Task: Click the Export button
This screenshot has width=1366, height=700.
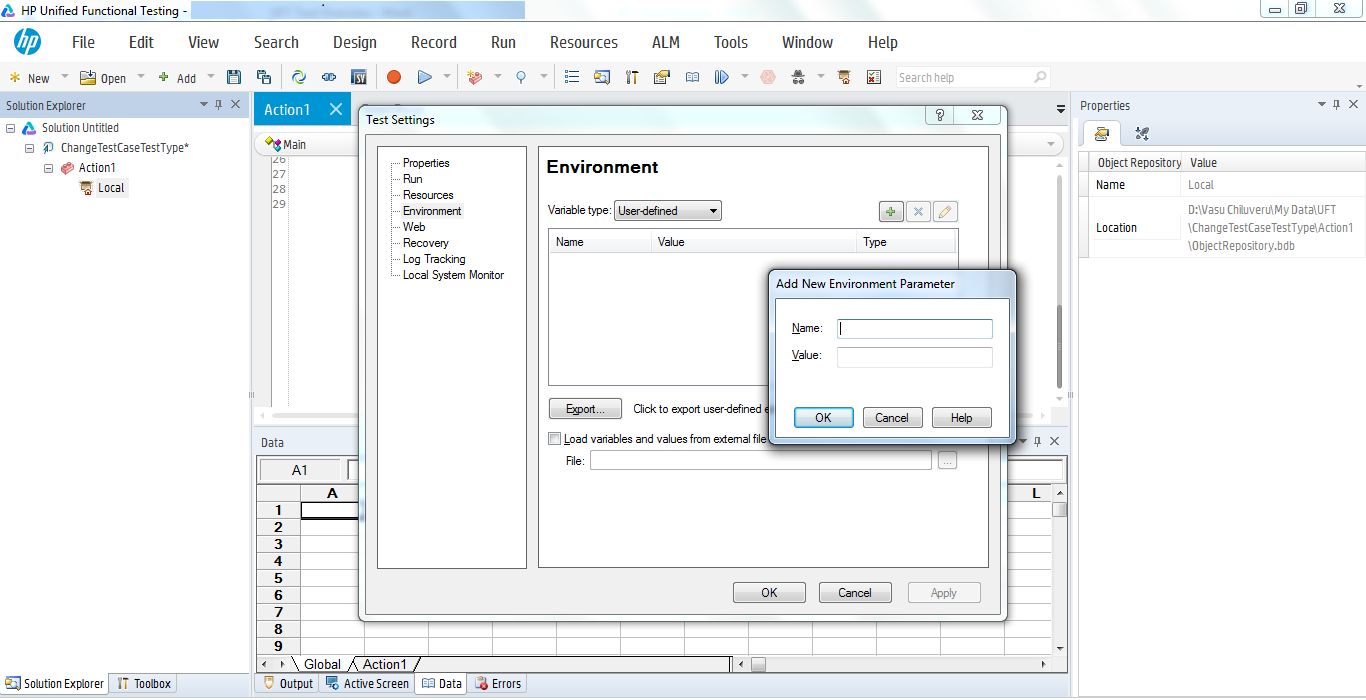Action: (x=585, y=409)
